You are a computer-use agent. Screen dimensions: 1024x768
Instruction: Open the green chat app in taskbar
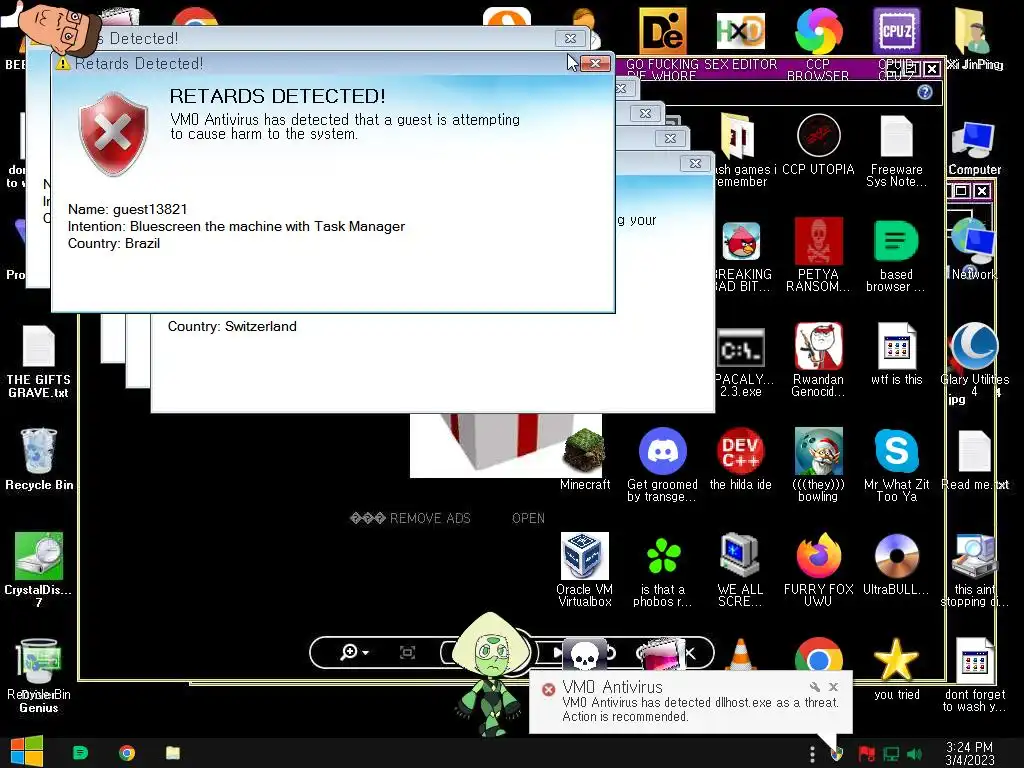[80, 753]
